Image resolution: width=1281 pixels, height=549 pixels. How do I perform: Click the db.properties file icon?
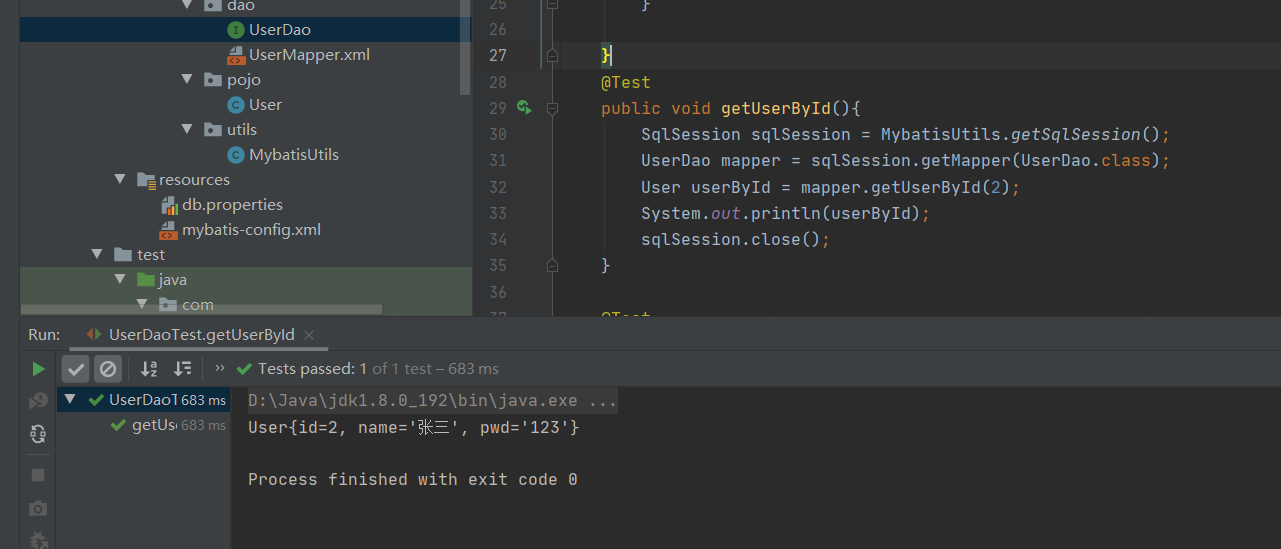pos(169,205)
